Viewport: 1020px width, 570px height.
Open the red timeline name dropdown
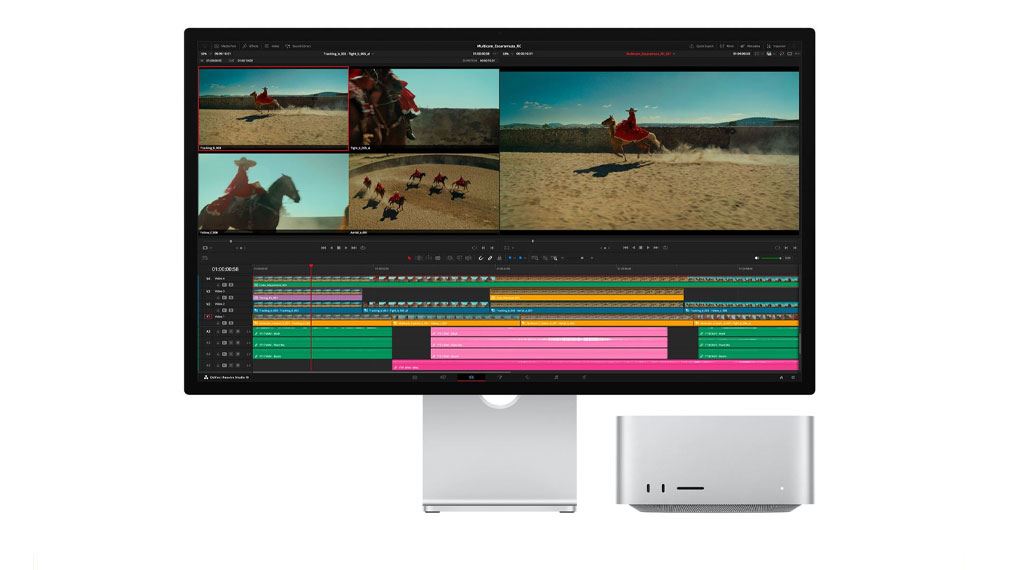[x=650, y=54]
